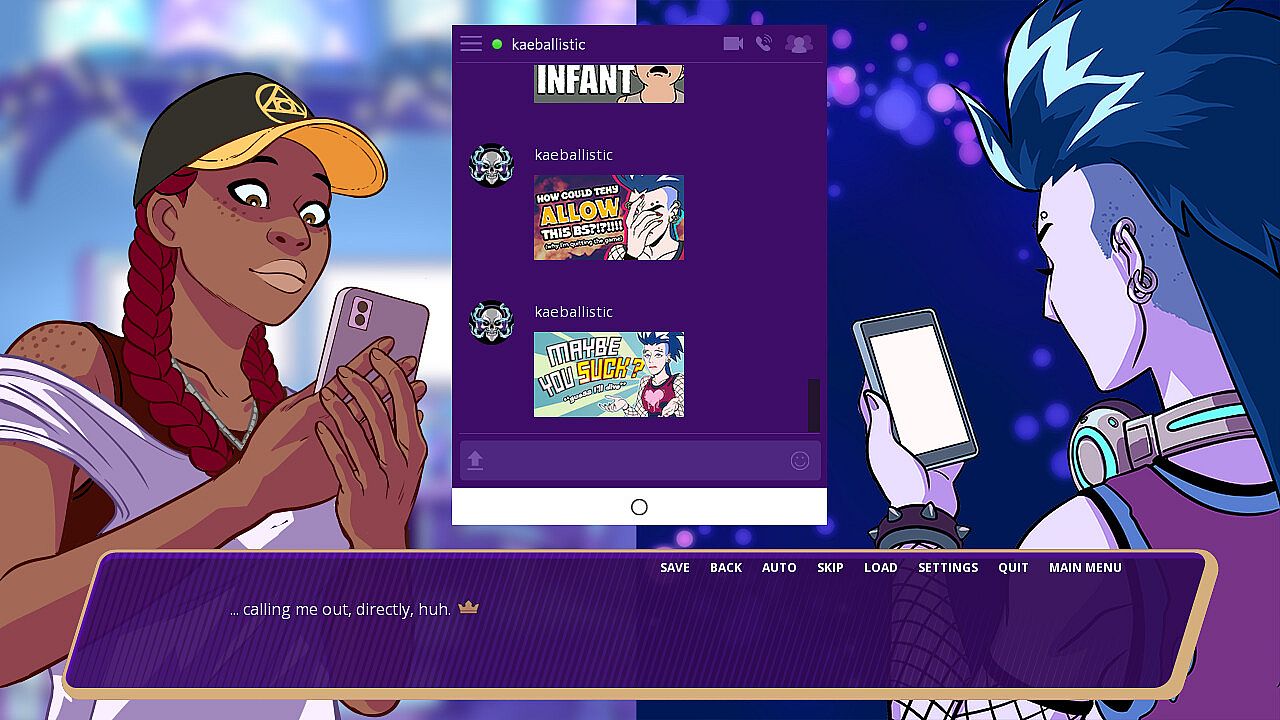Screen dimensions: 1280x720
Task: Open the group members icon
Action: point(798,44)
